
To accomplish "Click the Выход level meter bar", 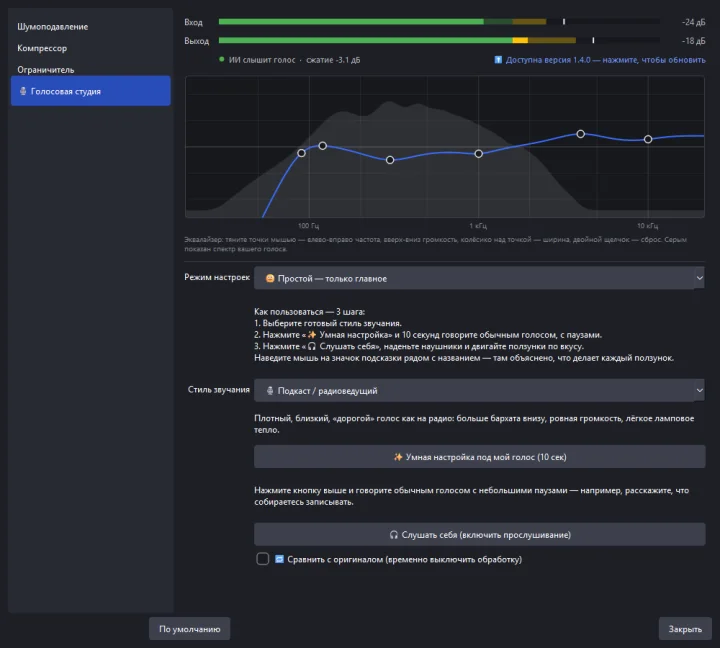I will click(439, 40).
